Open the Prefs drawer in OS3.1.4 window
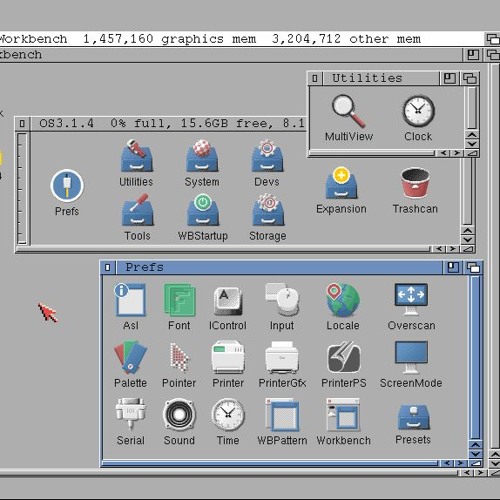500x500 pixels. [x=67, y=185]
